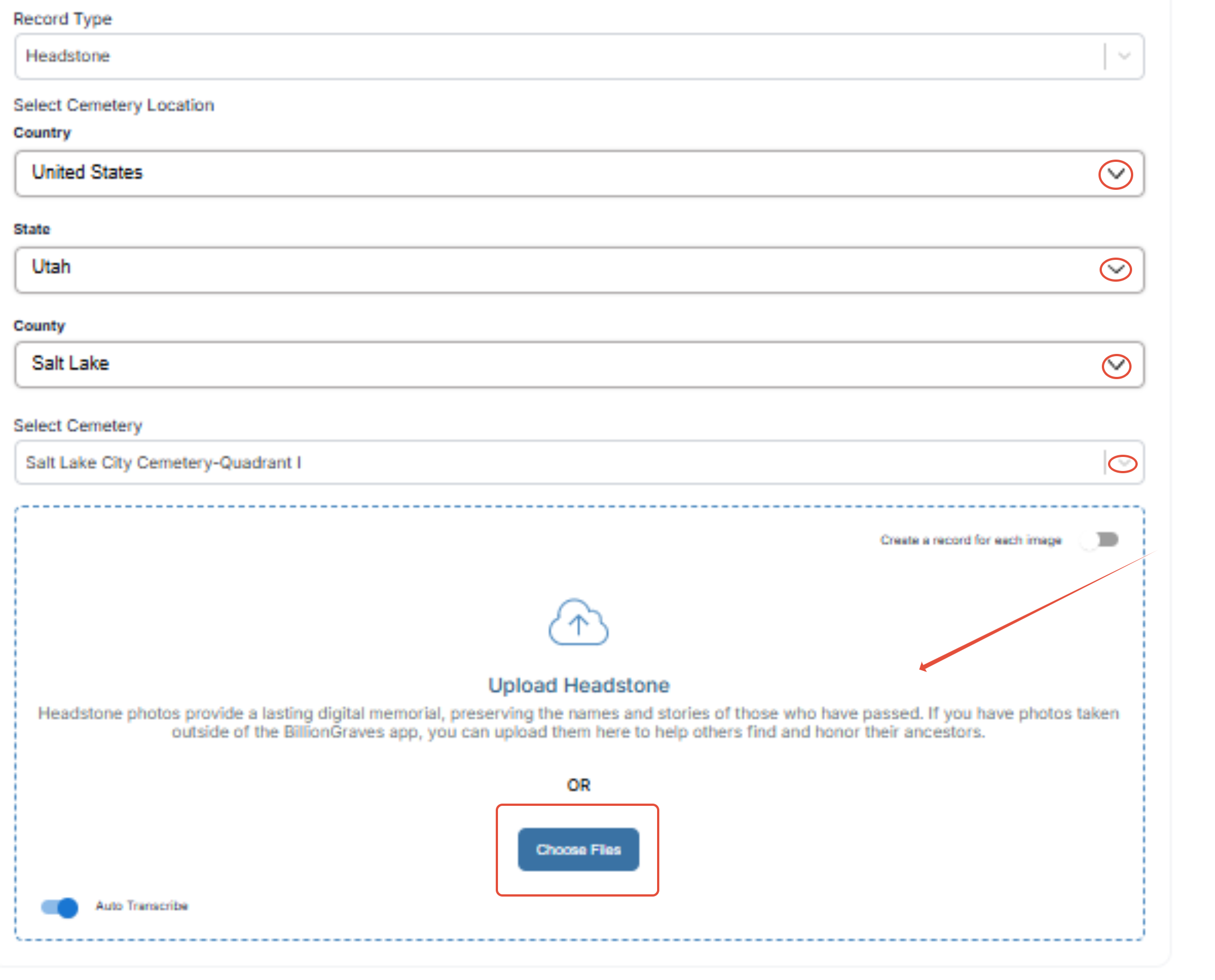Click the Record Type dropdown arrow
The width and height of the screenshot is (1215, 980).
[1124, 56]
